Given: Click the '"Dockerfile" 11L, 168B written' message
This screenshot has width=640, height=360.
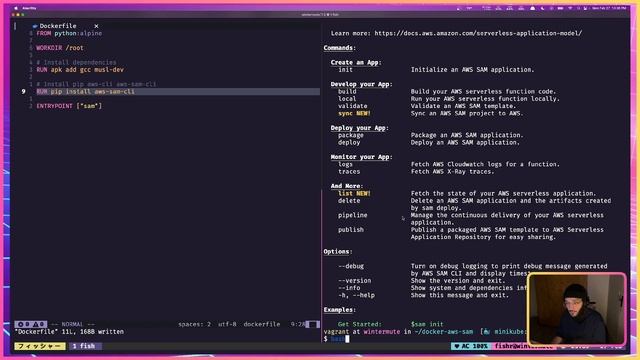Looking at the screenshot, I should coord(69,332).
